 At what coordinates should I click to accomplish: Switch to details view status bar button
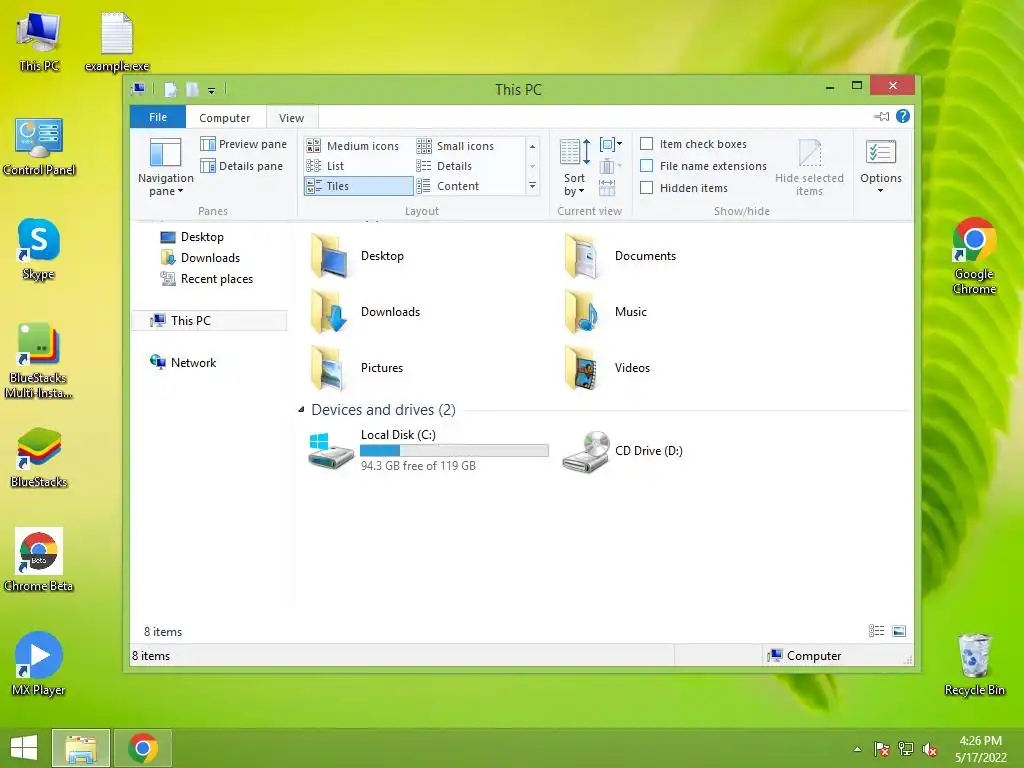coord(876,630)
